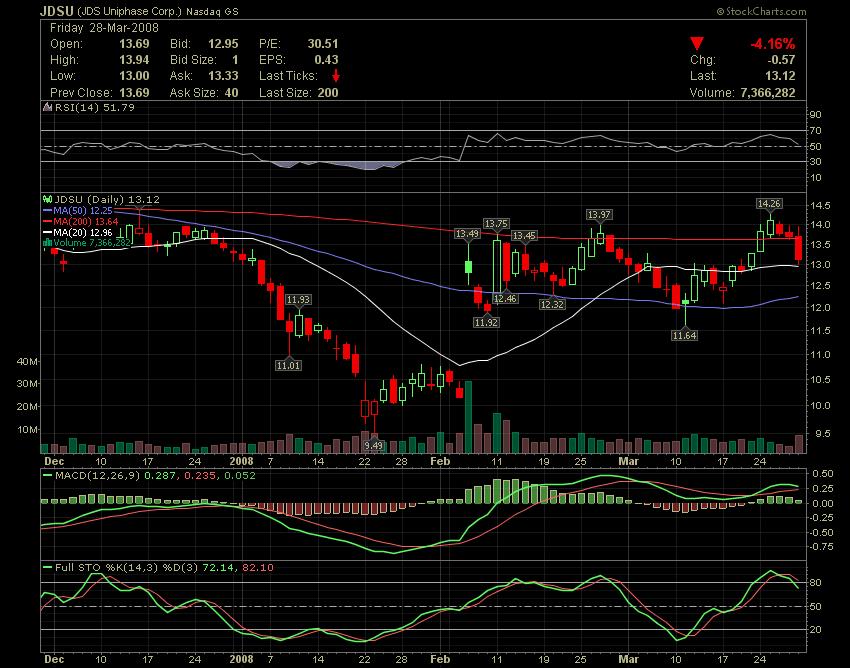Click the MACD(12,26,9) label

[x=98, y=476]
